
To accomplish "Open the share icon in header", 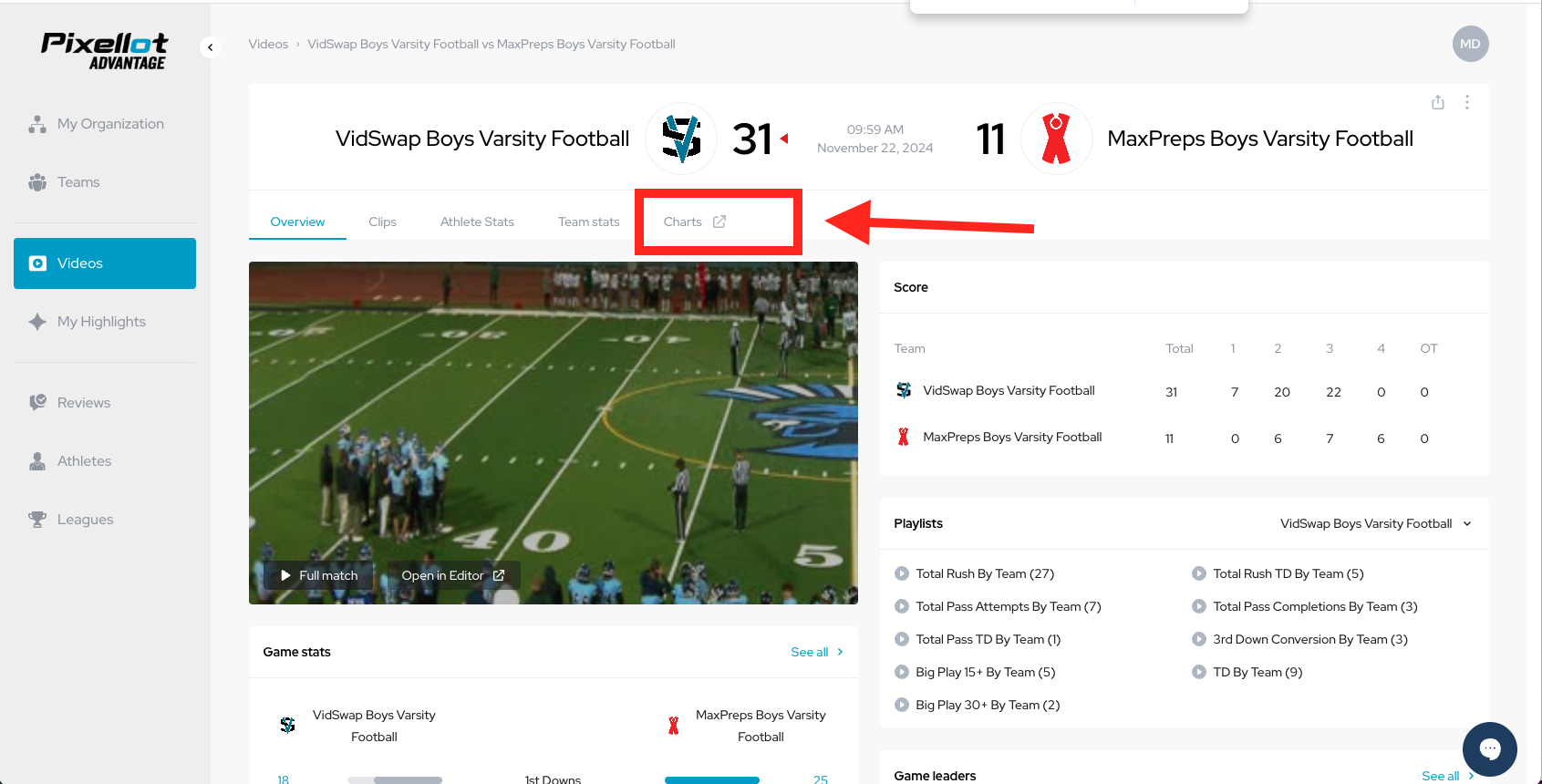I will [x=1438, y=102].
